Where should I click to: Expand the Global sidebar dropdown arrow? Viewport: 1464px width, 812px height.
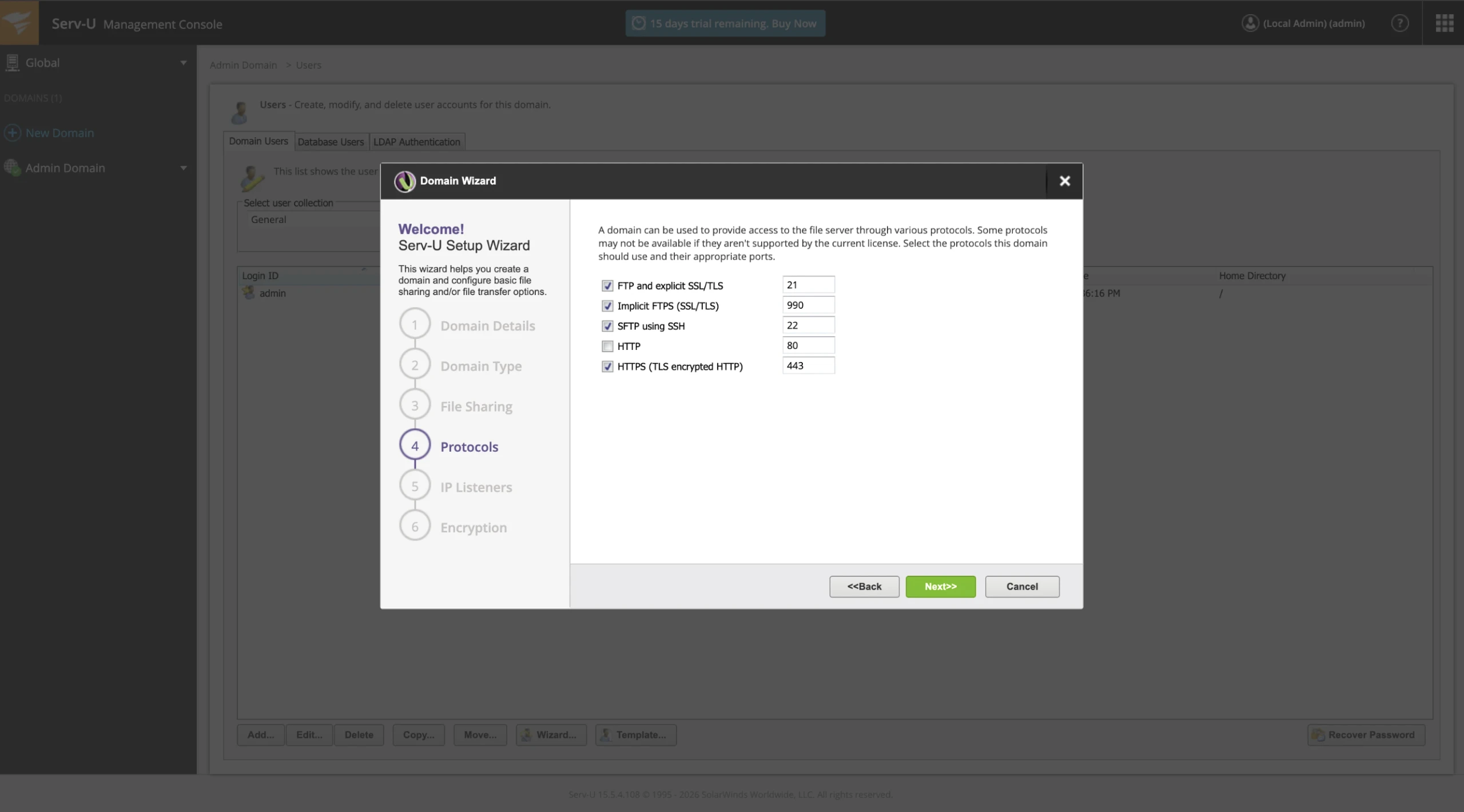[x=183, y=63]
